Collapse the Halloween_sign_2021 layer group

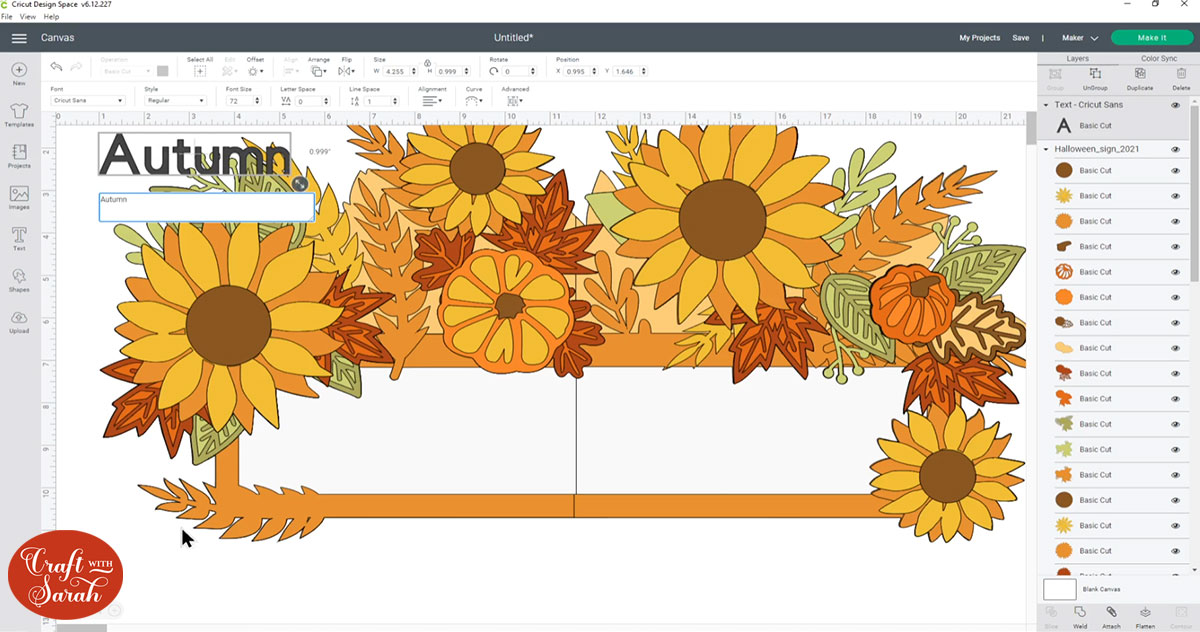1046,149
